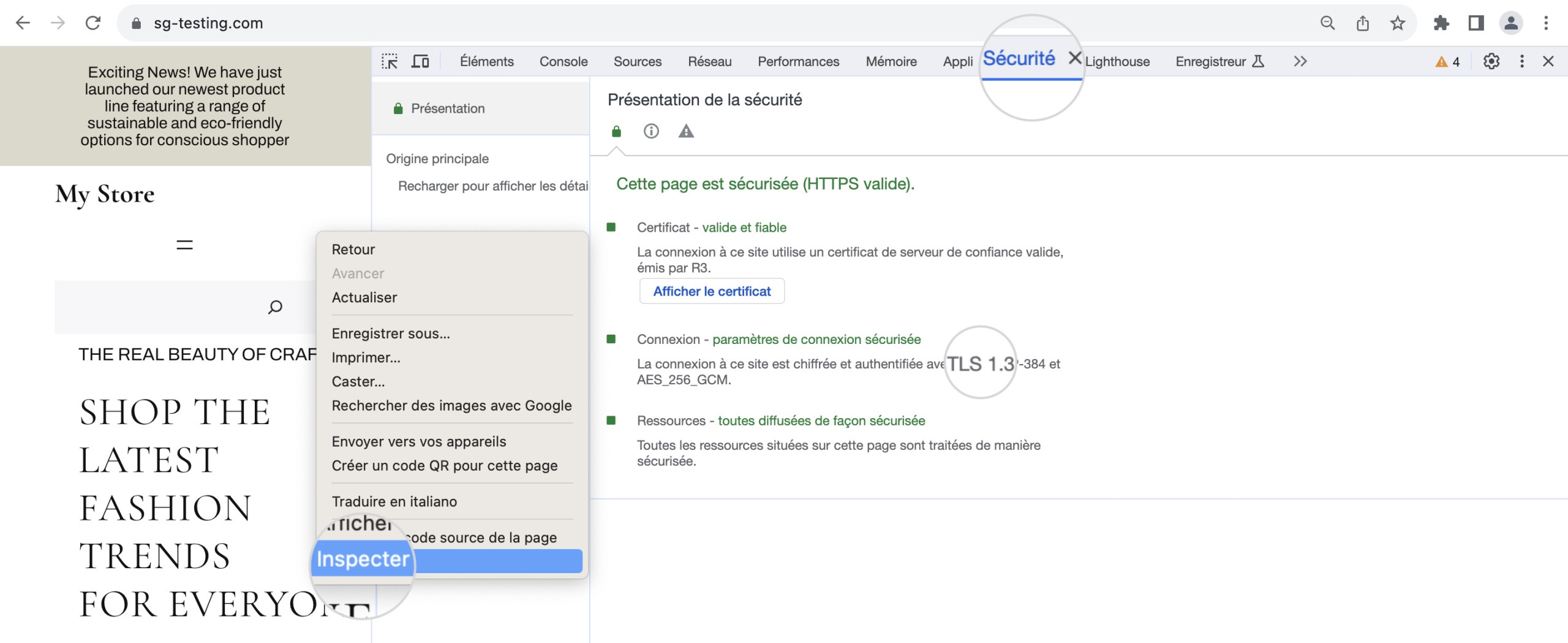Image resolution: width=1568 pixels, height=643 pixels.
Task: Click the store search magnifier icon
Action: tap(275, 307)
